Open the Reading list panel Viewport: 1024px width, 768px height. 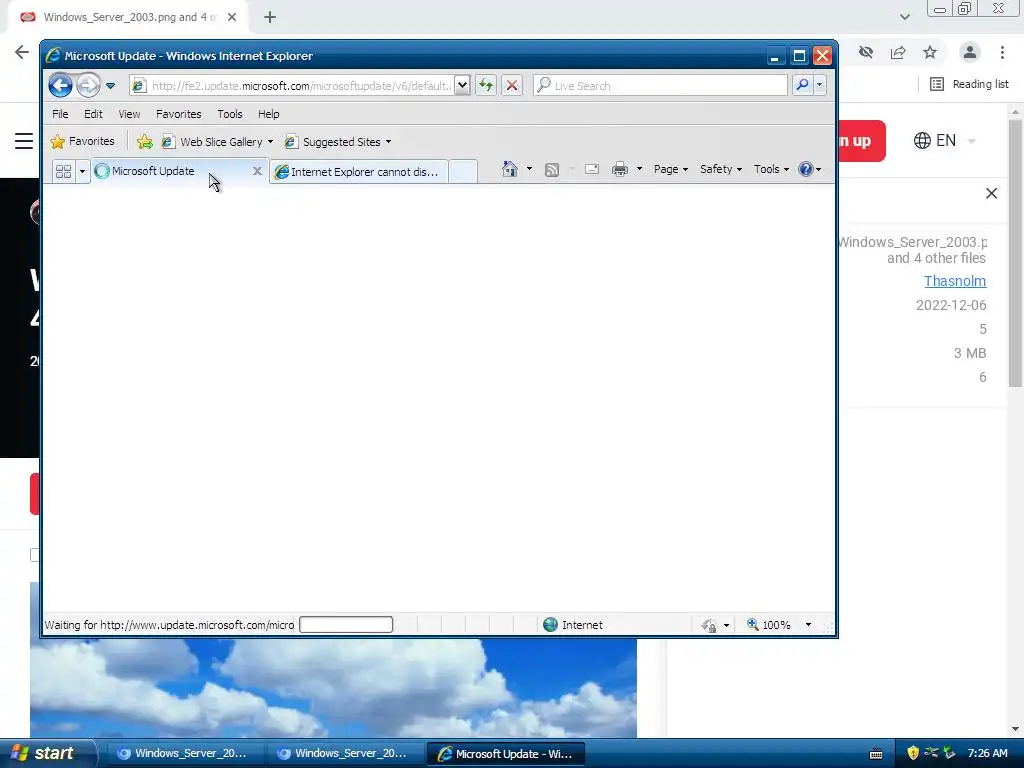[969, 84]
